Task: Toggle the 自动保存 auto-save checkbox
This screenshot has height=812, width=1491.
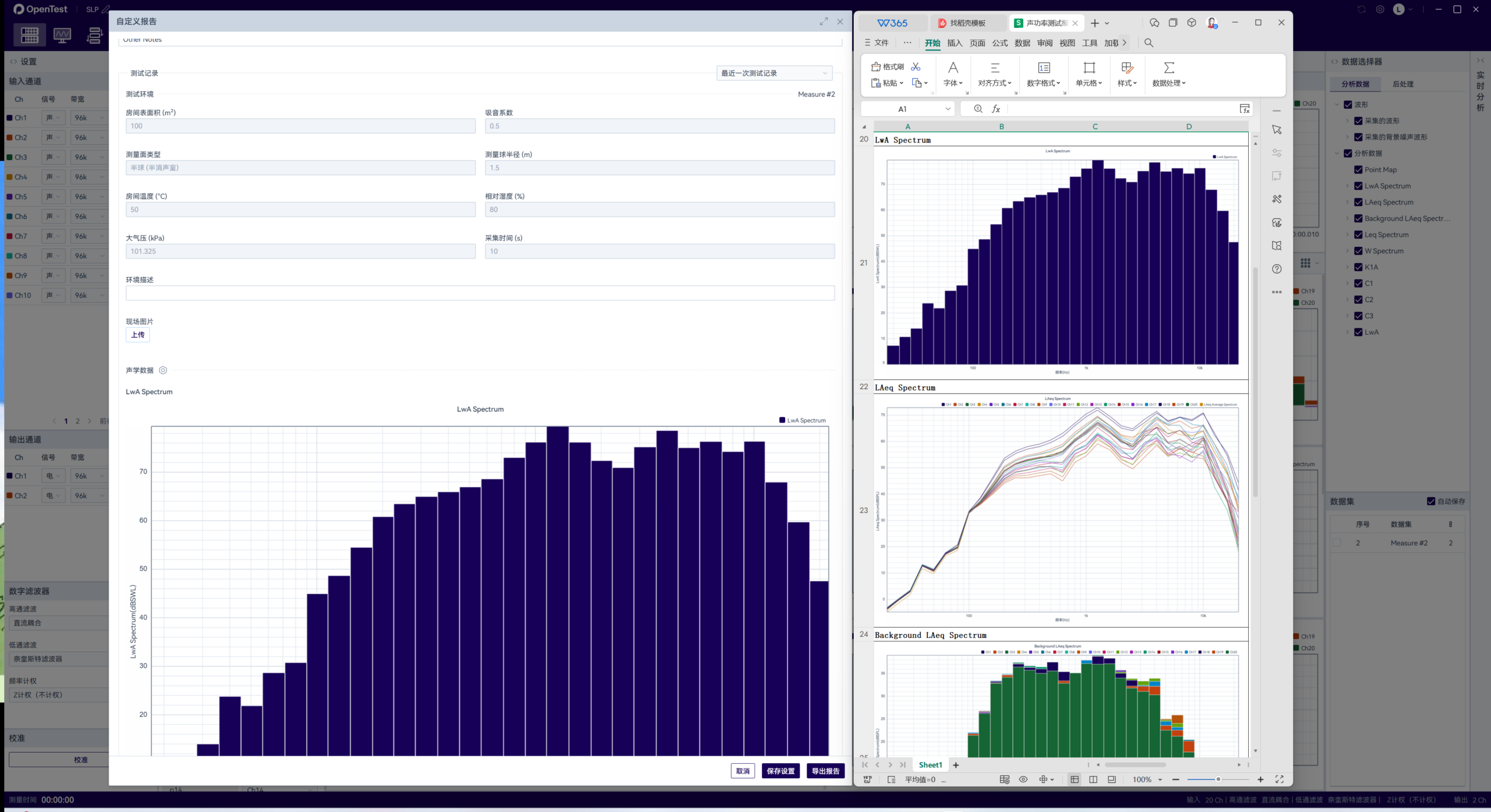Action: pyautogui.click(x=1431, y=501)
